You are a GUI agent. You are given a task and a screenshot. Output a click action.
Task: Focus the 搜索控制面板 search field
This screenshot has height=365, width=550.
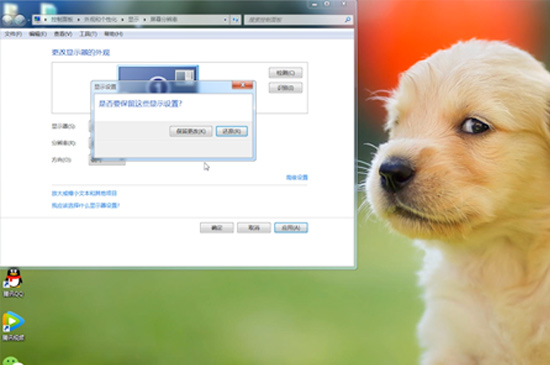click(295, 20)
